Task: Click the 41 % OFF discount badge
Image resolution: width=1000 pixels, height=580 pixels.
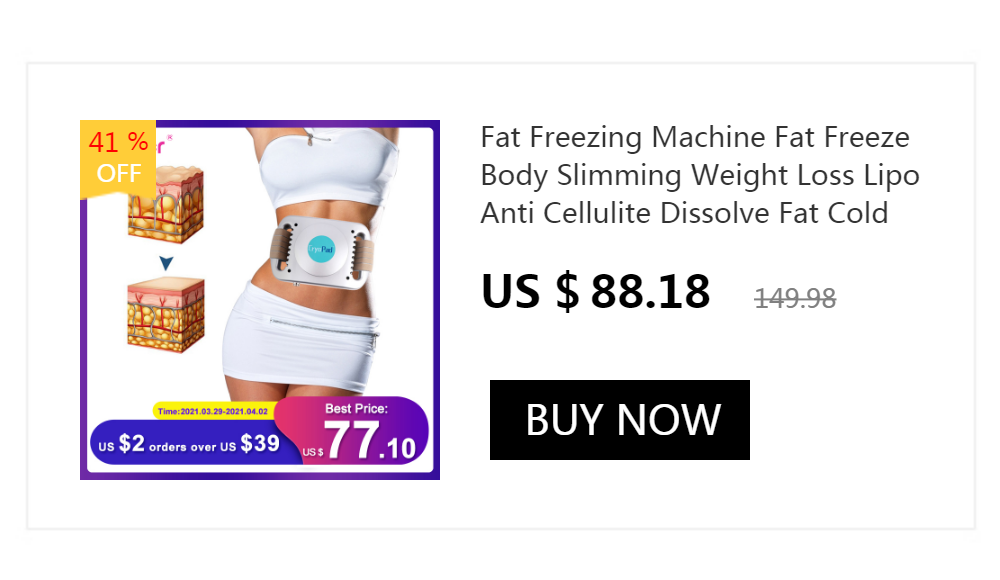Action: click(x=118, y=160)
